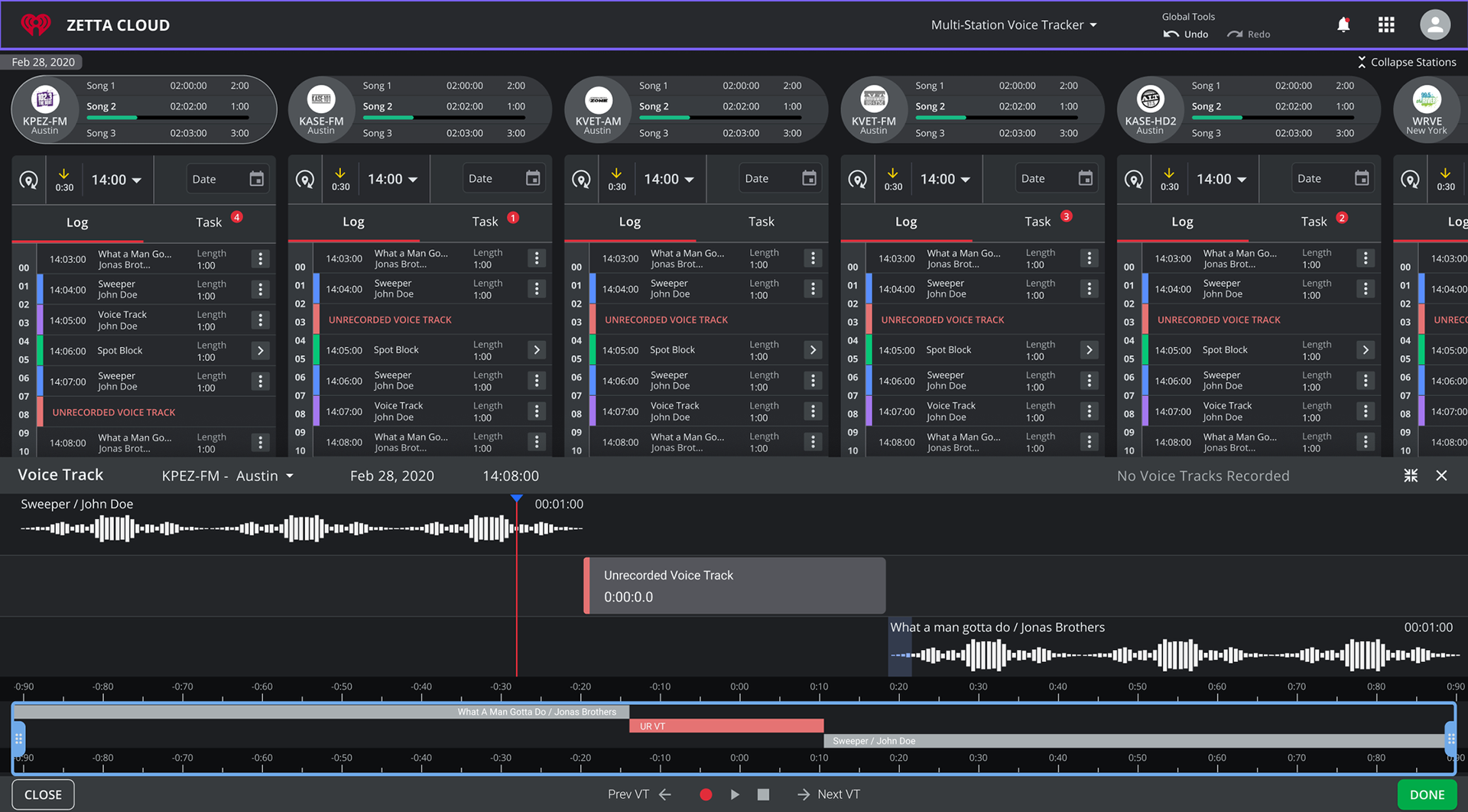This screenshot has height=812, width=1468.
Task: Click the Redo global tool
Action: pyautogui.click(x=1249, y=34)
